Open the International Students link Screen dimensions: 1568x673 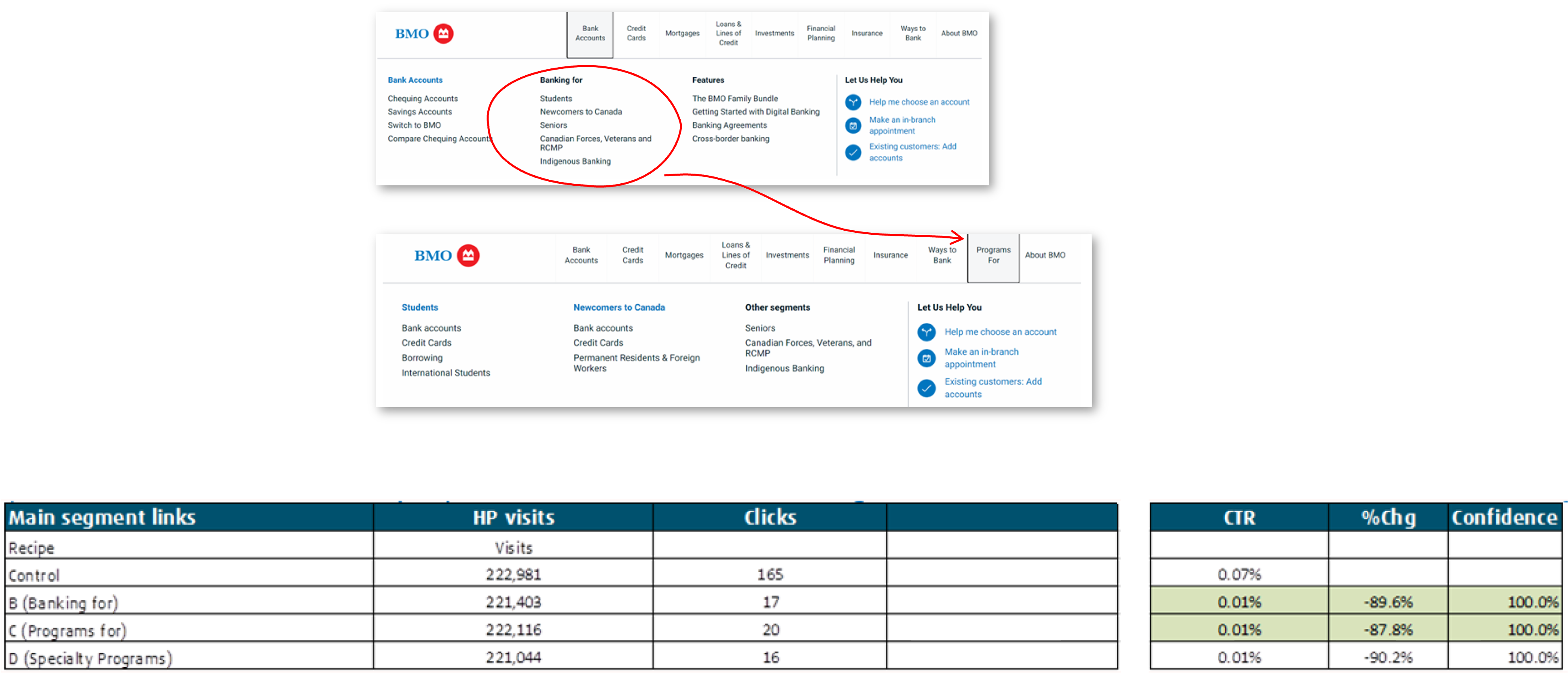(x=446, y=373)
